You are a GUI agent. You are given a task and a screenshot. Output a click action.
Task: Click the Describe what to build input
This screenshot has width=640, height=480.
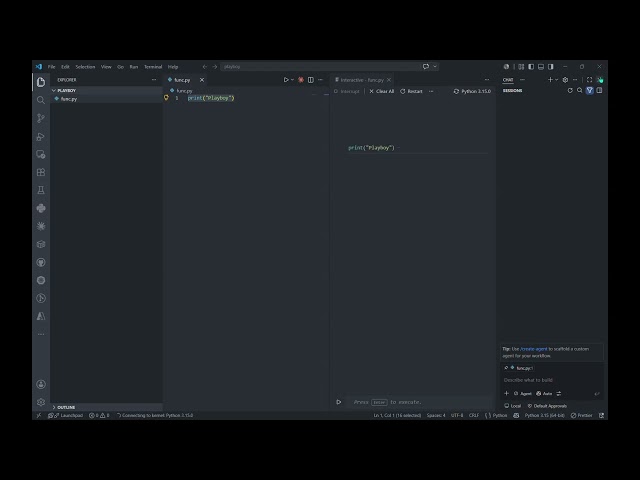point(552,380)
